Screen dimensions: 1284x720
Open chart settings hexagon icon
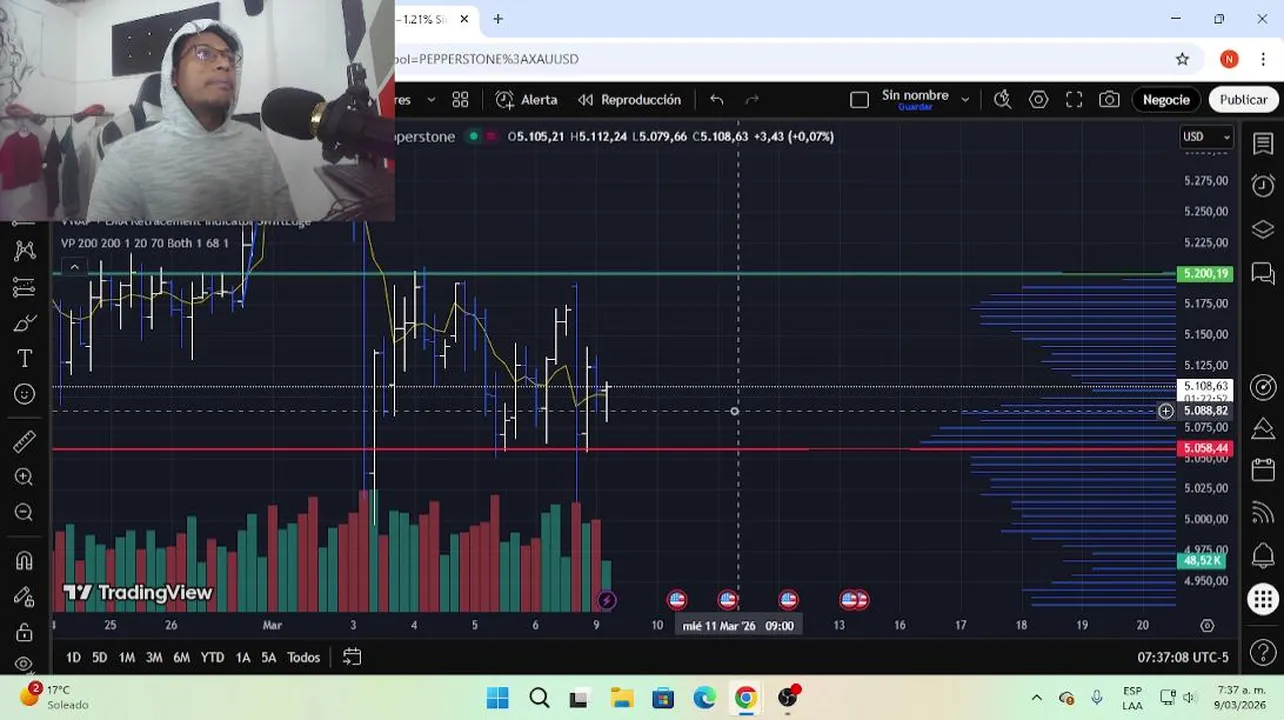1038,99
